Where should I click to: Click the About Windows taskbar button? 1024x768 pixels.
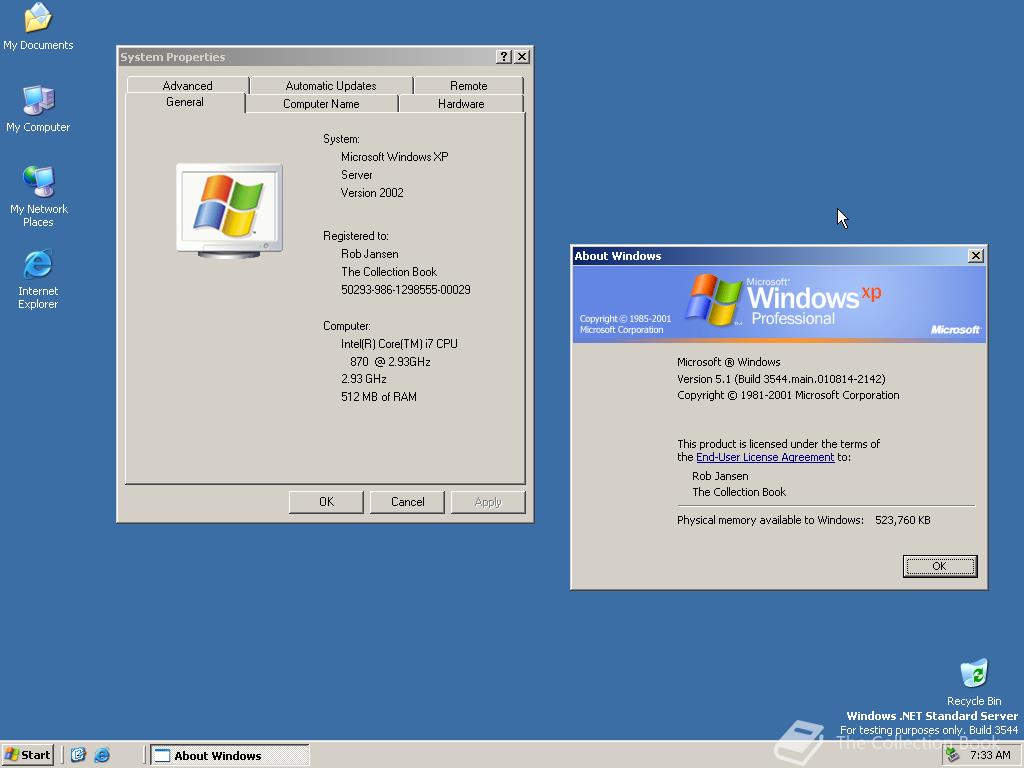[x=230, y=756]
